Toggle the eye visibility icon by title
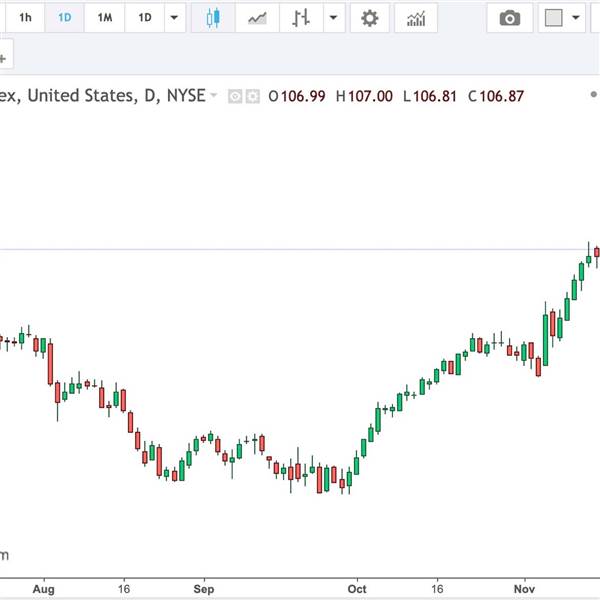 [x=235, y=96]
